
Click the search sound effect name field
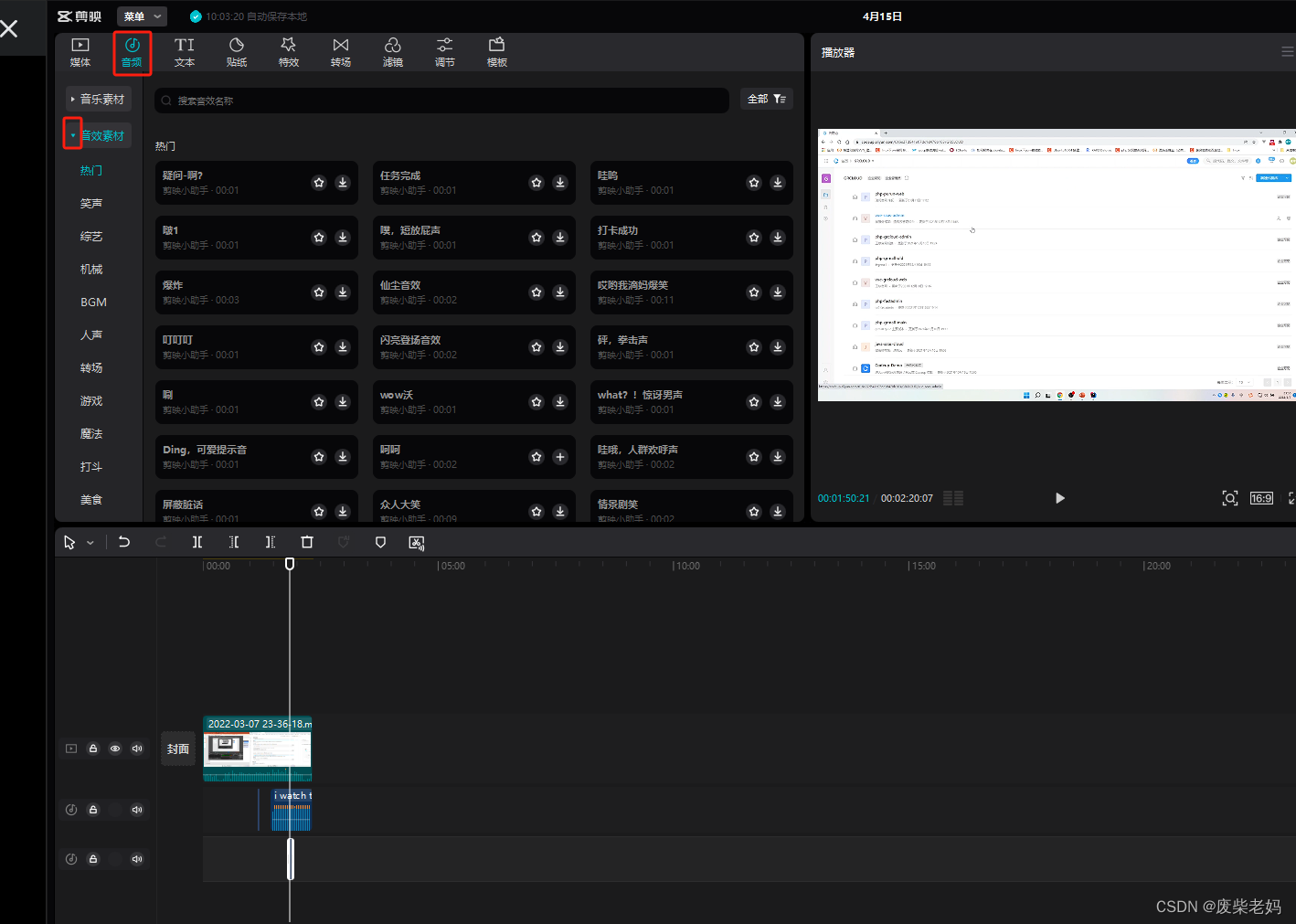[x=442, y=101]
